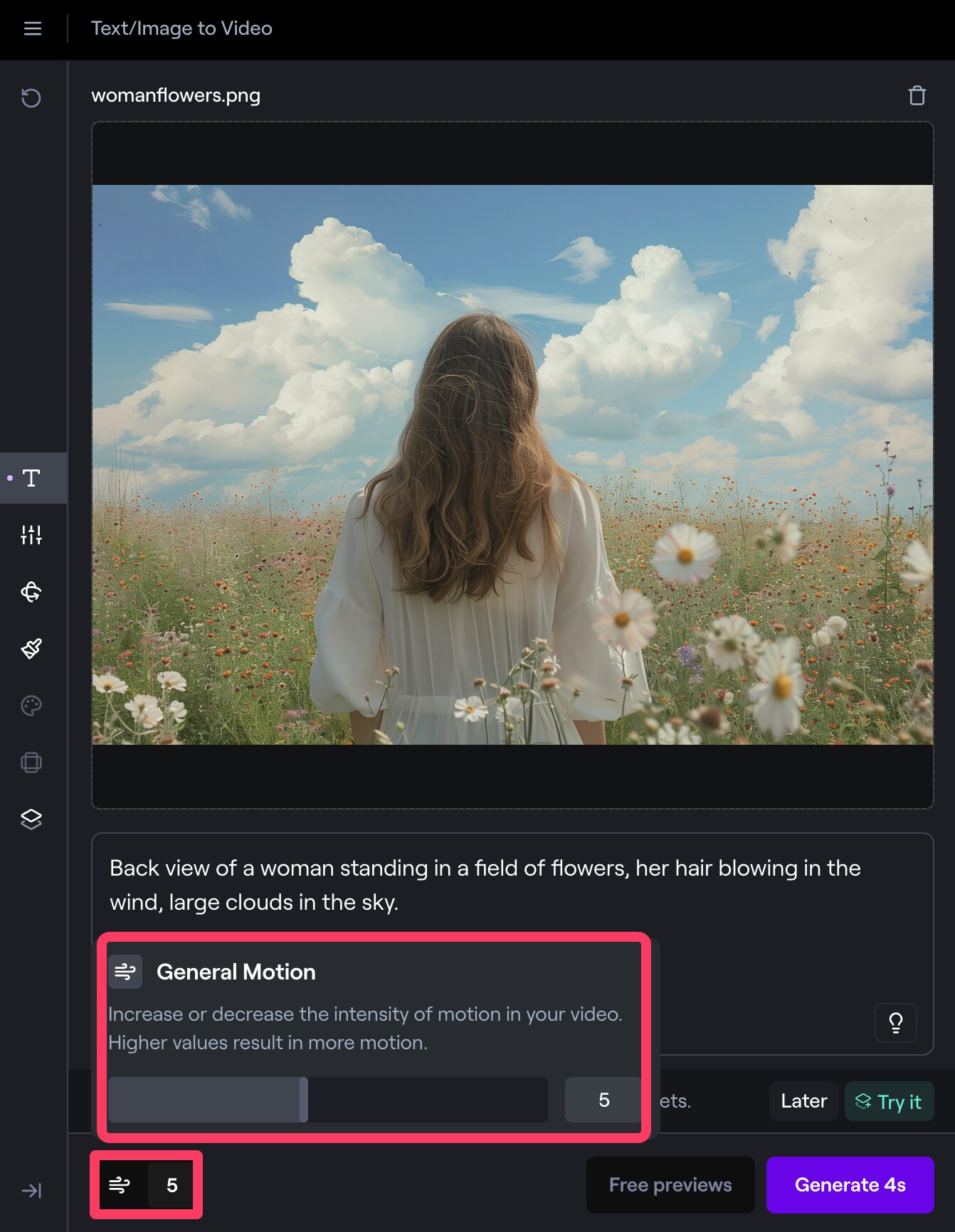Open the style palette icon
Screen dimensions: 955x1232
(x=31, y=706)
